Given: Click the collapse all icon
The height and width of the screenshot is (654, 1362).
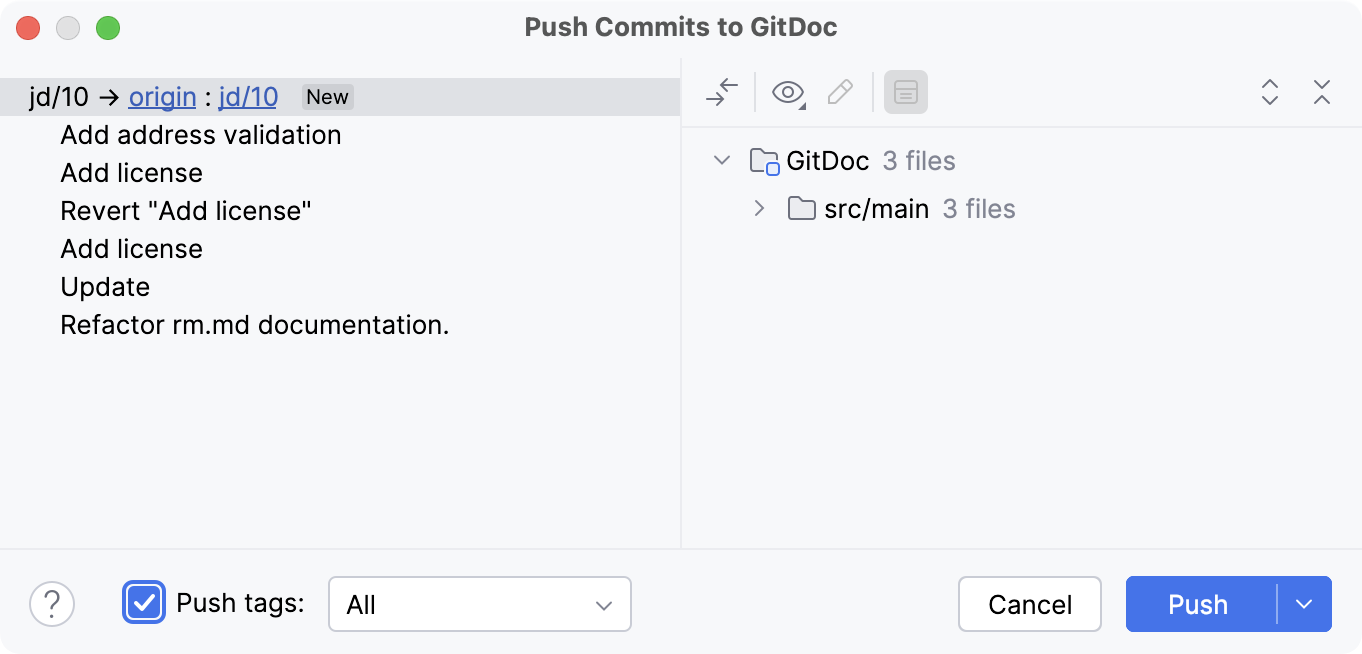Looking at the screenshot, I should point(1321,91).
